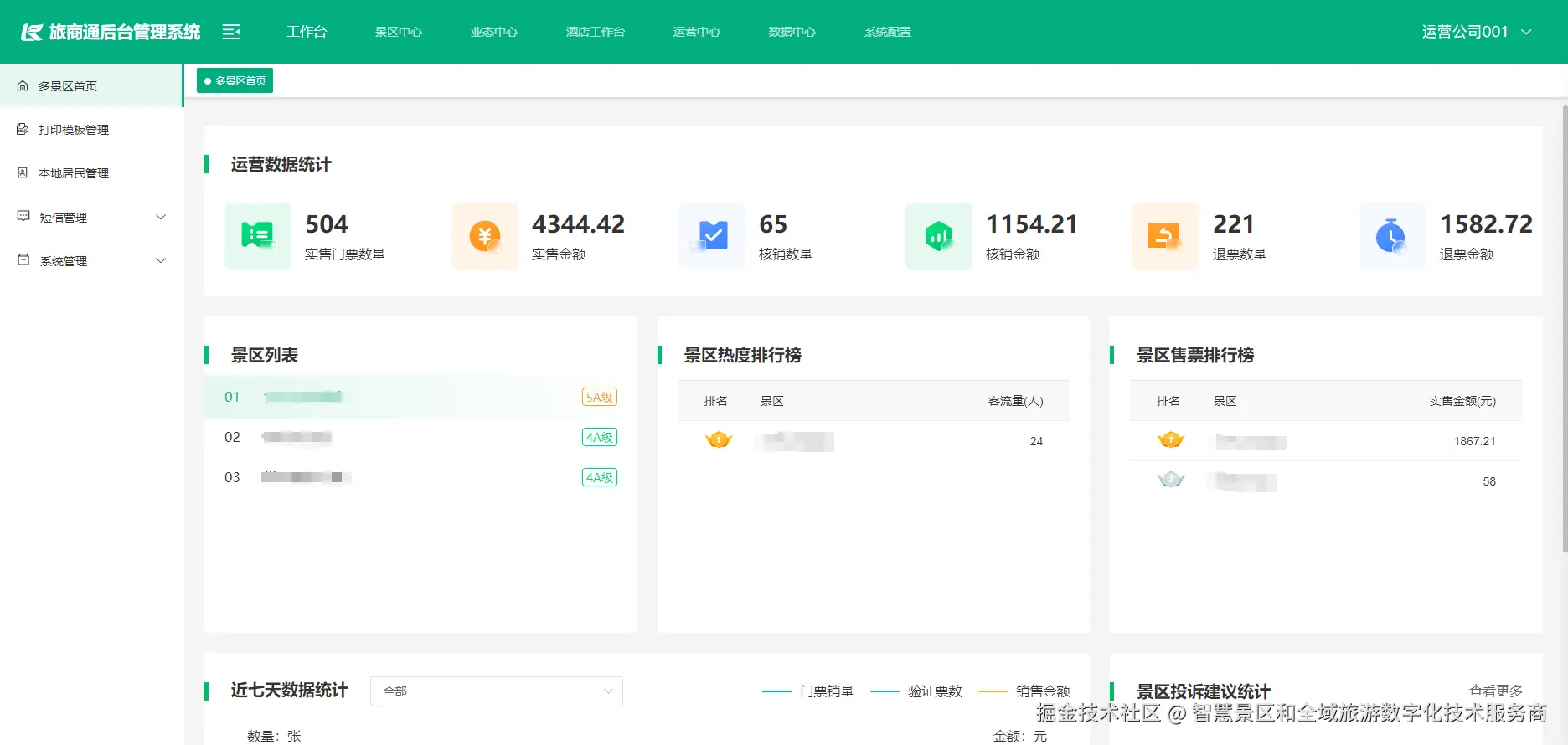Click the orange yen sales amount icon
Image resolution: width=1568 pixels, height=745 pixels.
tap(485, 236)
